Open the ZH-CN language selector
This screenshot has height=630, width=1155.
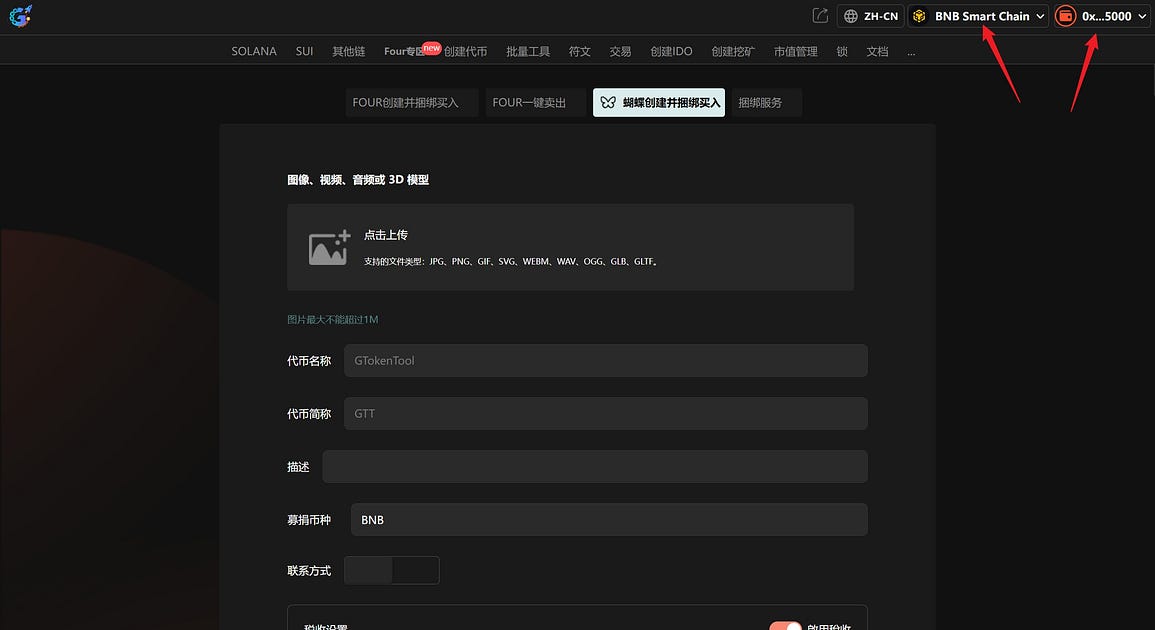click(x=871, y=16)
